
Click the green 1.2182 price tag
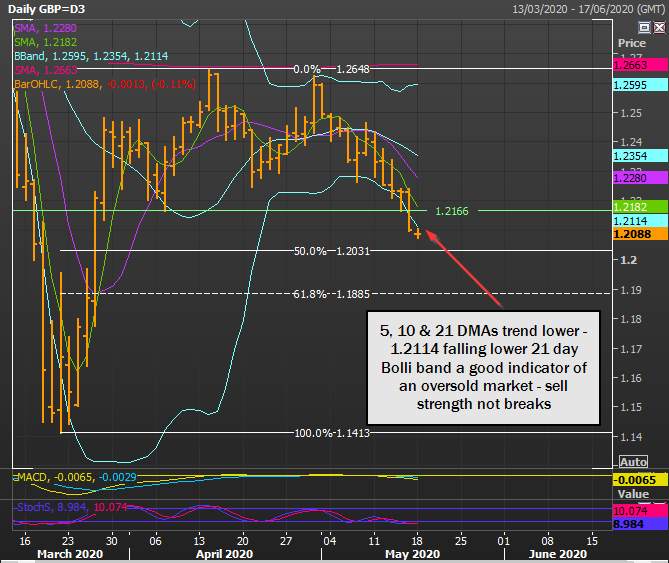tap(640, 207)
